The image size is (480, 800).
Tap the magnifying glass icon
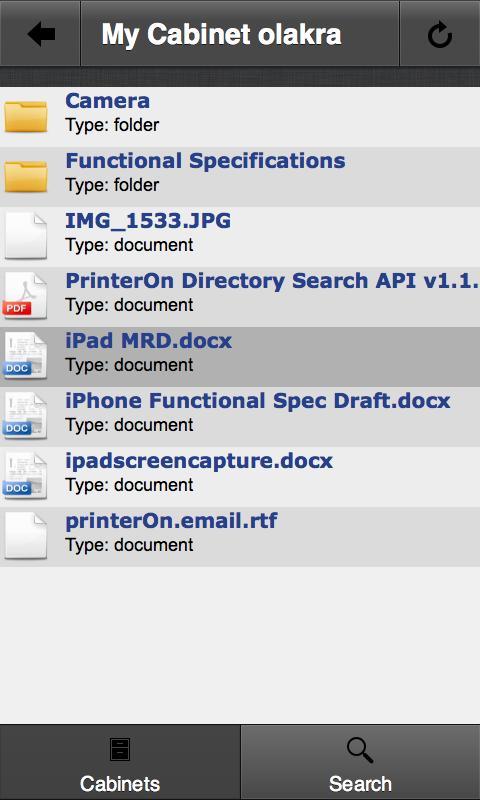coord(360,751)
